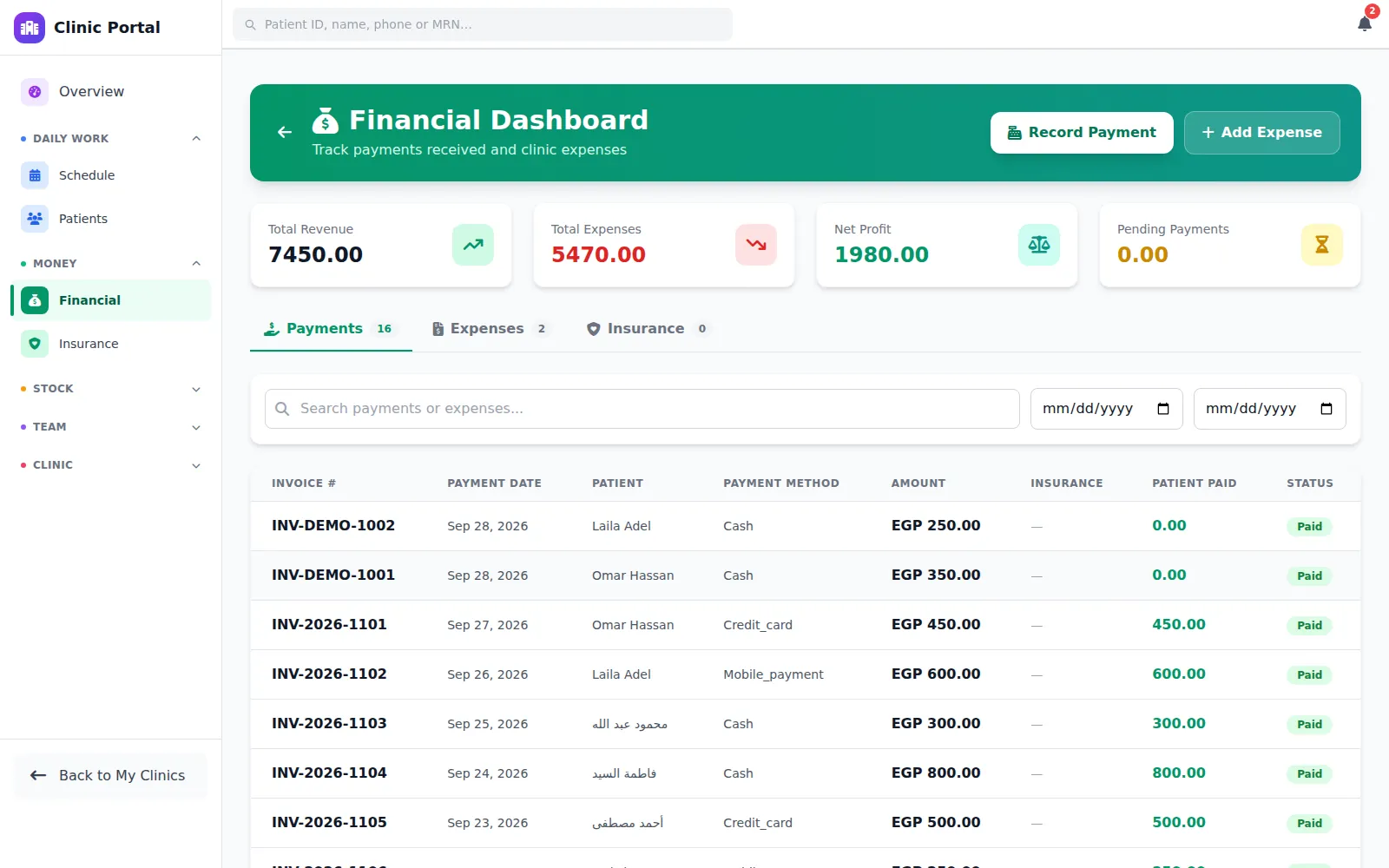Click the Search payments or expenses field
Image resolution: width=1389 pixels, height=868 pixels.
click(642, 409)
